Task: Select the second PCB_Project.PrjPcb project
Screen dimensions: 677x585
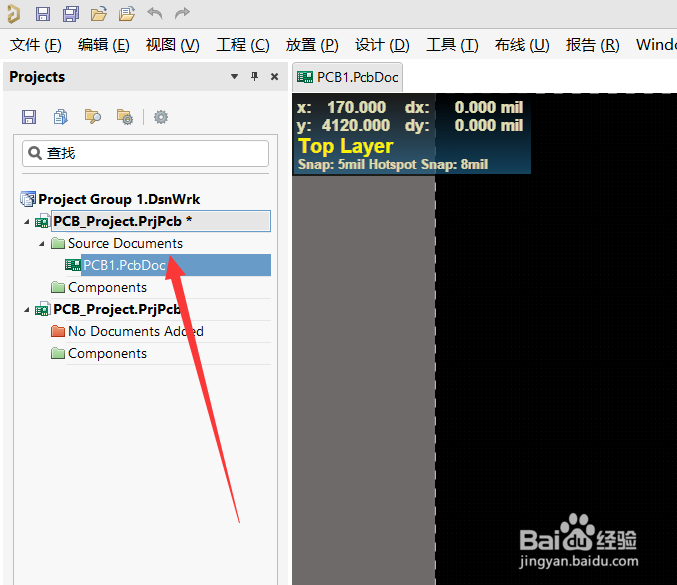Action: click(117, 309)
